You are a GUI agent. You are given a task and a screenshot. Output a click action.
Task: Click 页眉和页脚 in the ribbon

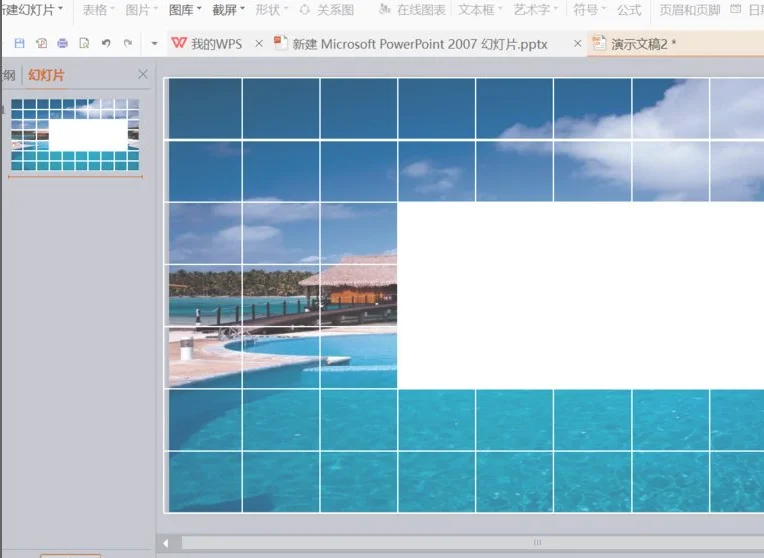click(x=689, y=10)
